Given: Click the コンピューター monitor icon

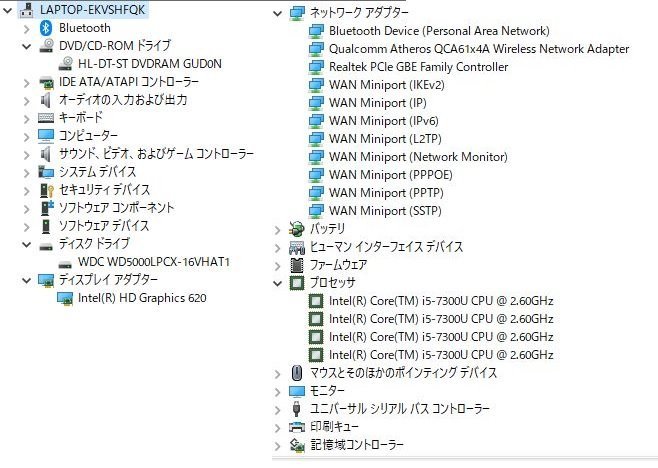Looking at the screenshot, I should pyautogui.click(x=46, y=136).
